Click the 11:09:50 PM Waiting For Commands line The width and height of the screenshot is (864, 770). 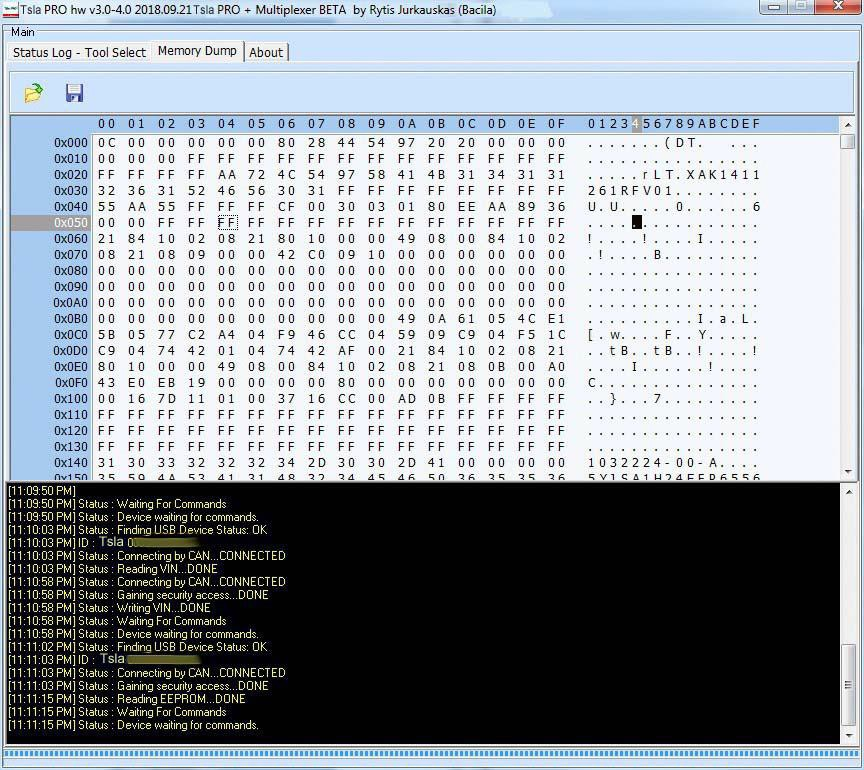(x=117, y=504)
